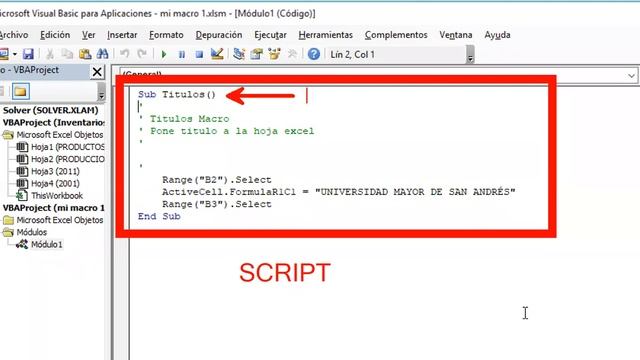Click the Titulos Macro comment line

tap(184, 119)
